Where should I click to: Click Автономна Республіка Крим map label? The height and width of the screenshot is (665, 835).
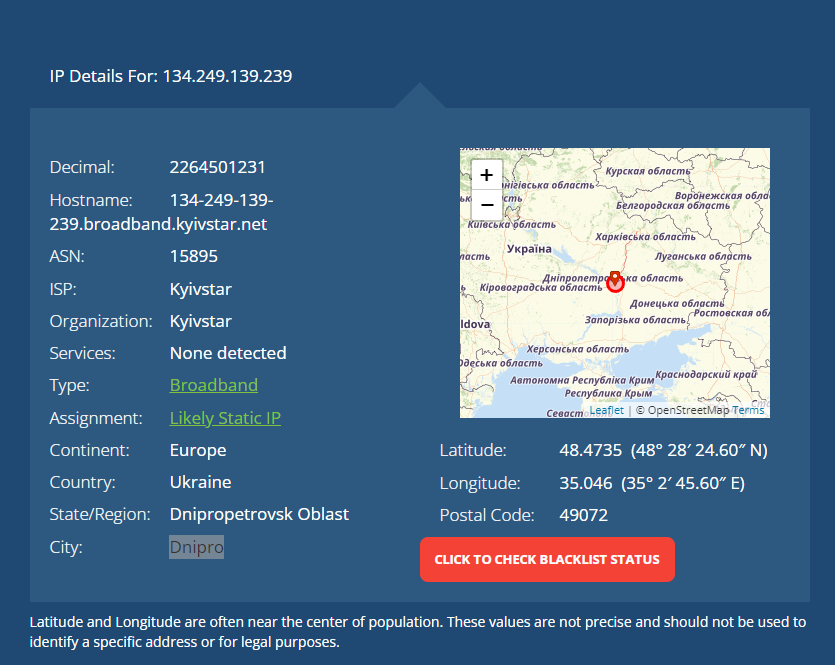tap(582, 380)
